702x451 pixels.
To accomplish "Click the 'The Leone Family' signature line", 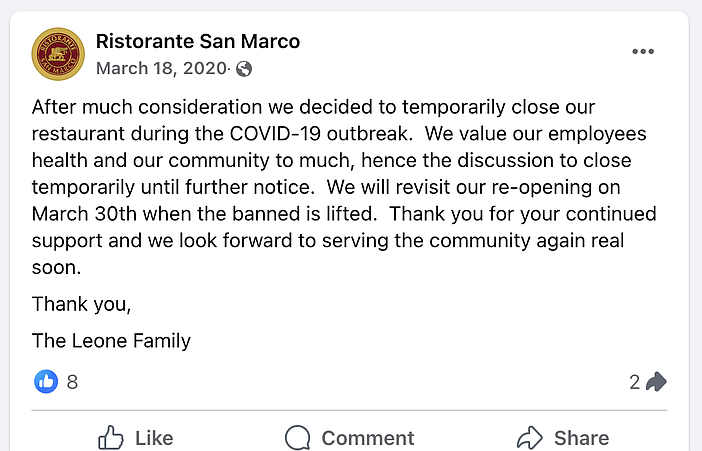I will click(x=111, y=340).
